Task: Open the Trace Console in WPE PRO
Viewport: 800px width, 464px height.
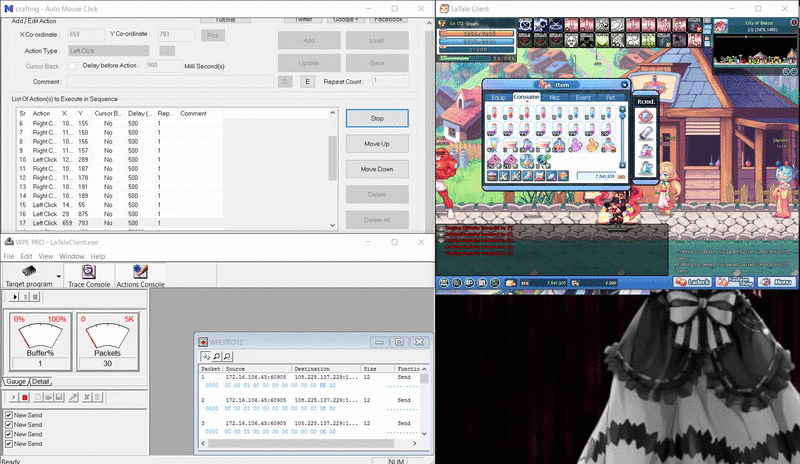Action: tap(89, 276)
